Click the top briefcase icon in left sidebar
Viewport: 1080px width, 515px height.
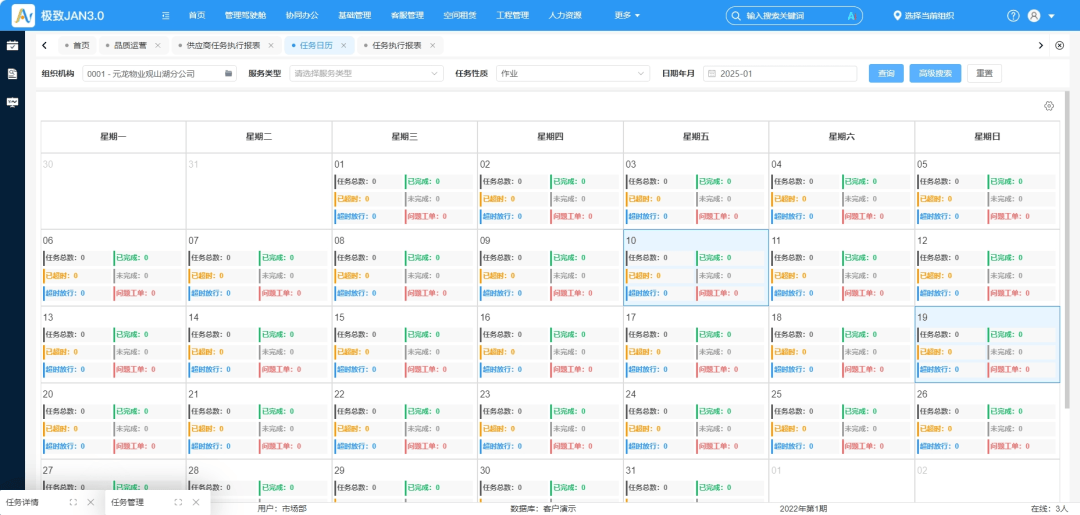tap(12, 46)
